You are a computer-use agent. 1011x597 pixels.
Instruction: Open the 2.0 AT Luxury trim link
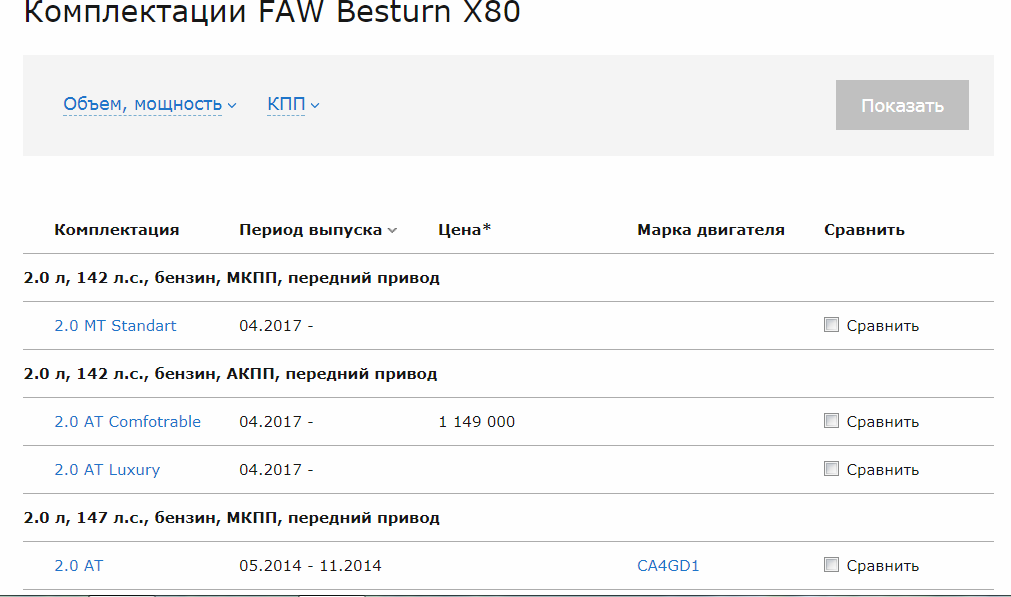106,469
